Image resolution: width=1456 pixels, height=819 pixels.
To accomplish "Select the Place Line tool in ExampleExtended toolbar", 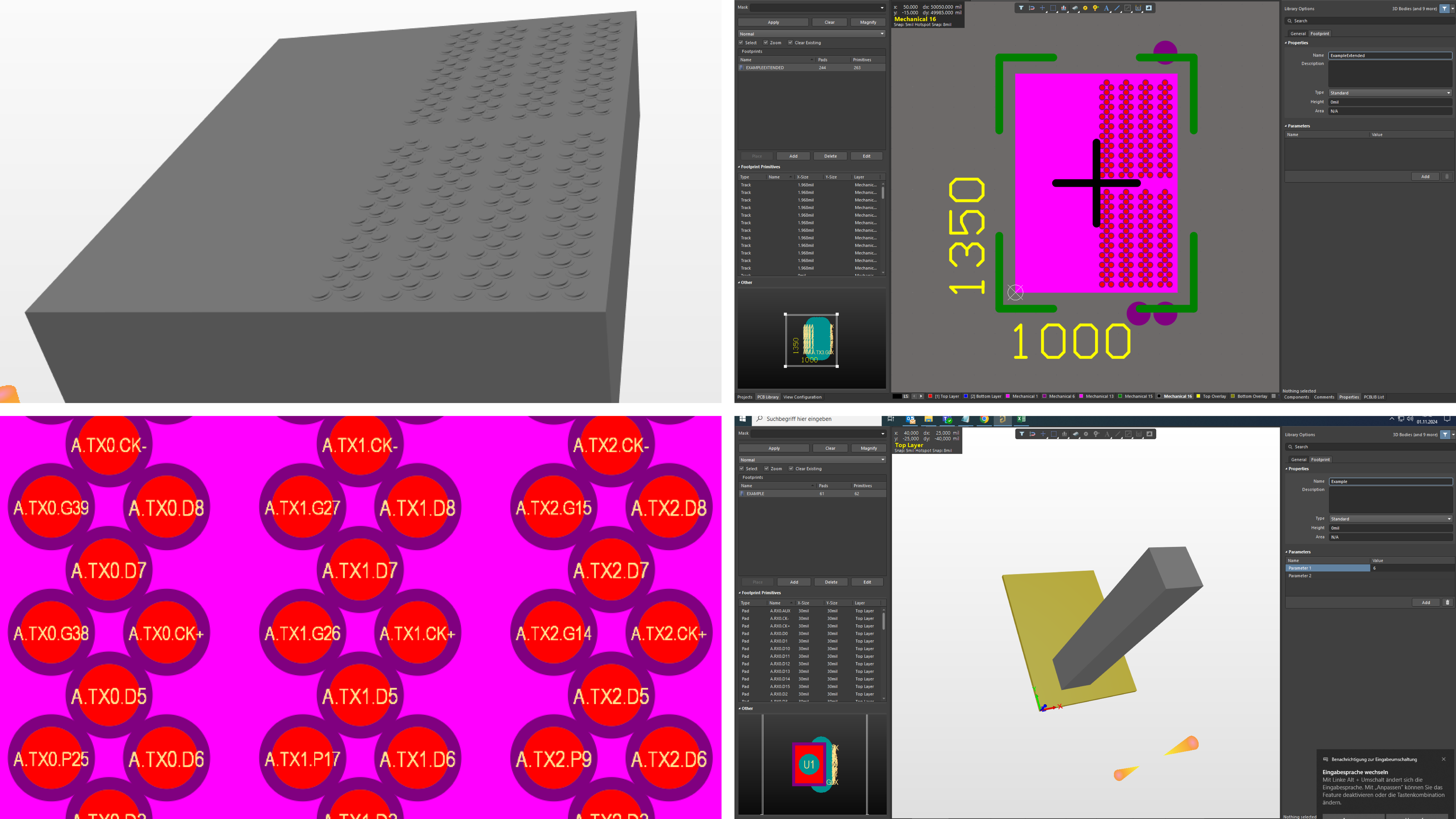I will click(x=1117, y=8).
